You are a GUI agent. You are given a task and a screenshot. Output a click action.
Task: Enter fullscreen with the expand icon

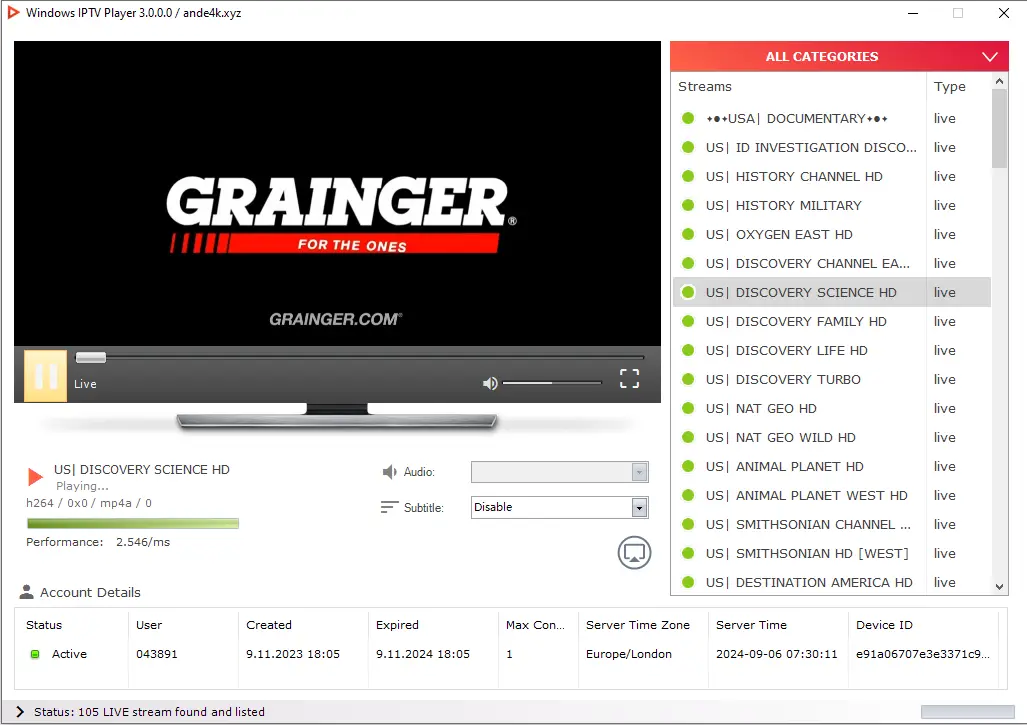[629, 378]
